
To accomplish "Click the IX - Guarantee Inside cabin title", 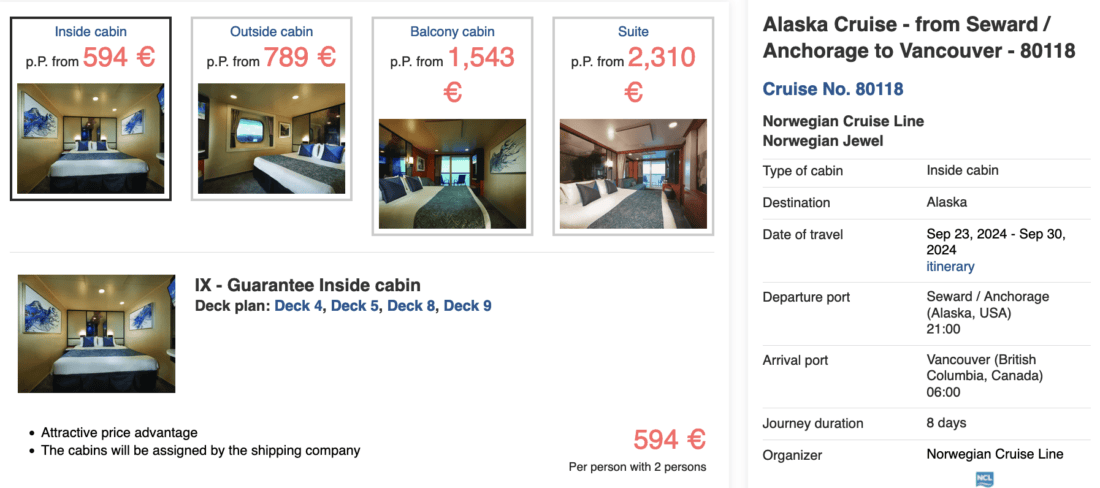I will [308, 286].
